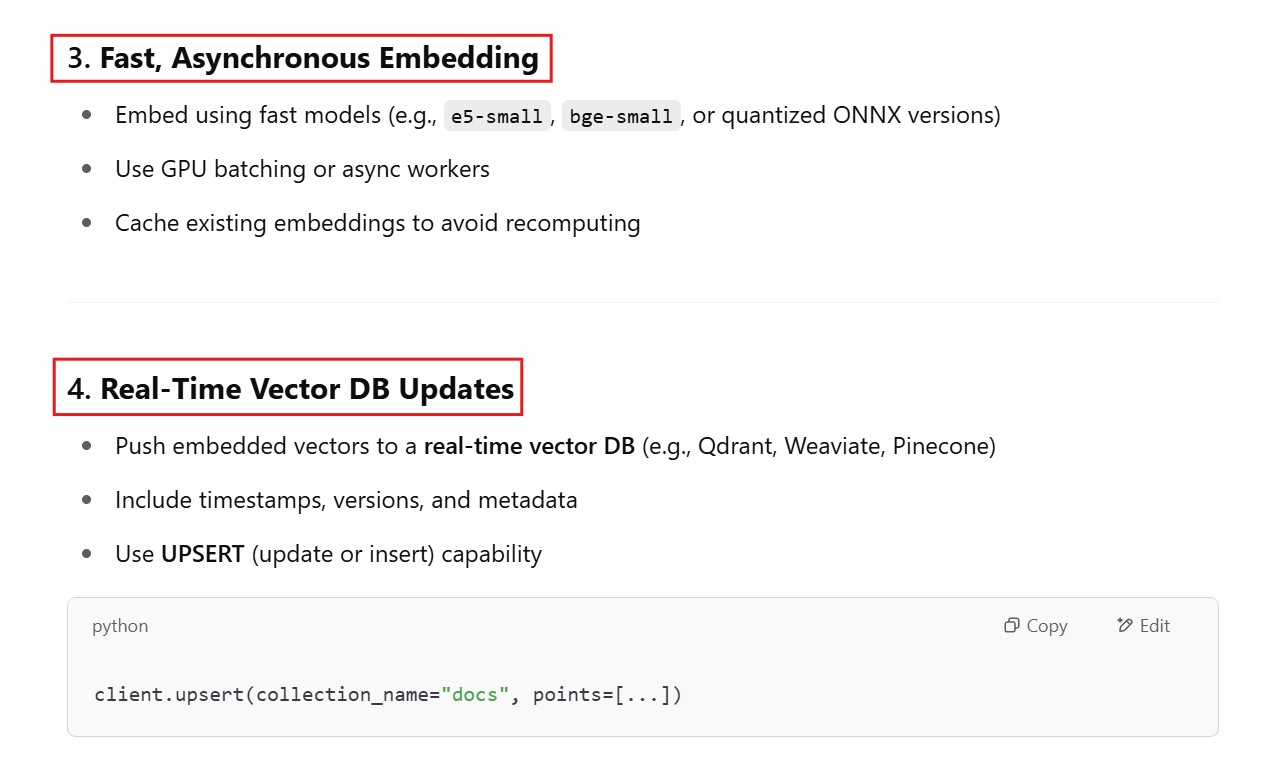The width and height of the screenshot is (1273, 782).
Task: Click the bold UPSERT word
Action: click(203, 554)
